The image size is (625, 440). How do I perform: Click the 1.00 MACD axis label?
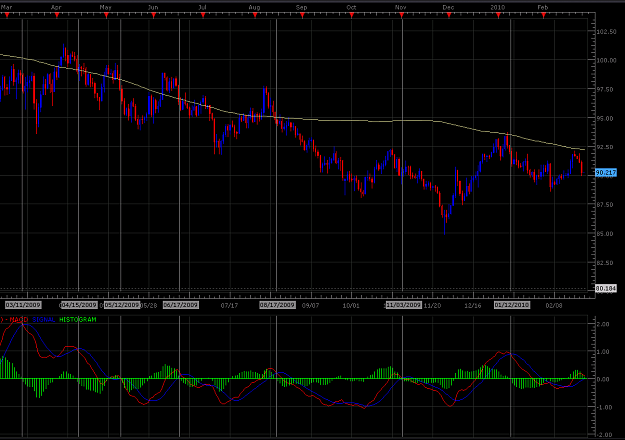click(x=604, y=352)
